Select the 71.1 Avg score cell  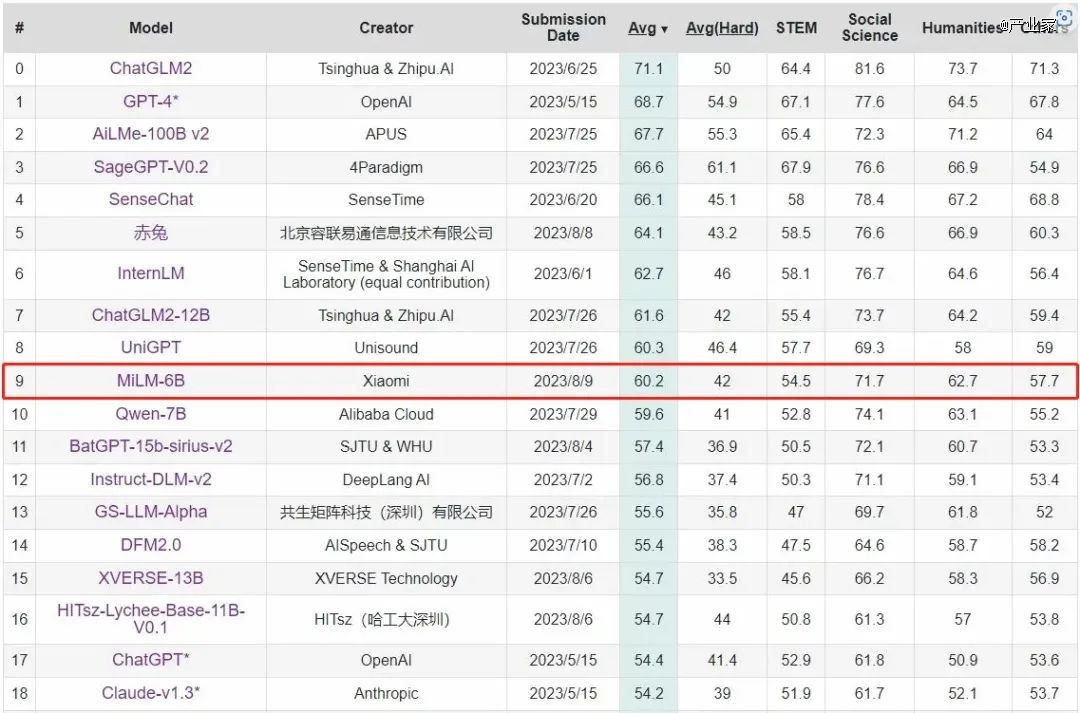pos(648,69)
